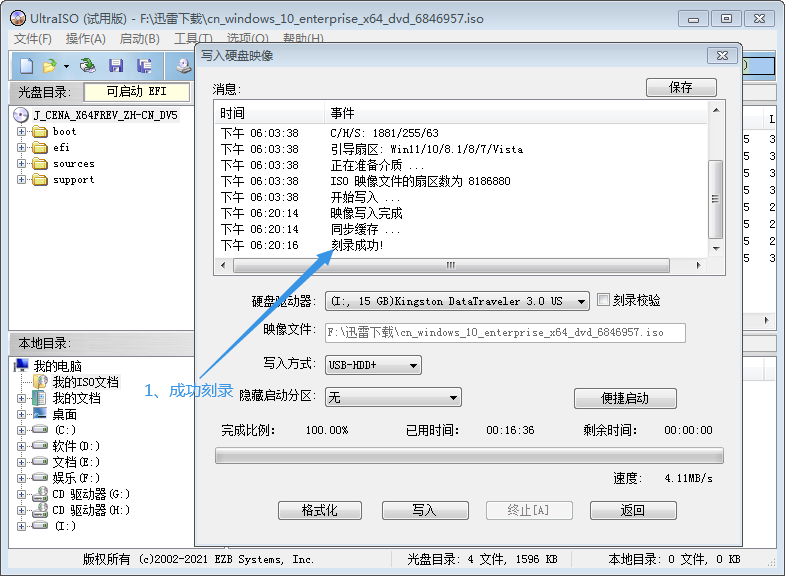Expand the CD 驱动器(G:) node
Screen dimensions: 785x576
(x=21, y=494)
